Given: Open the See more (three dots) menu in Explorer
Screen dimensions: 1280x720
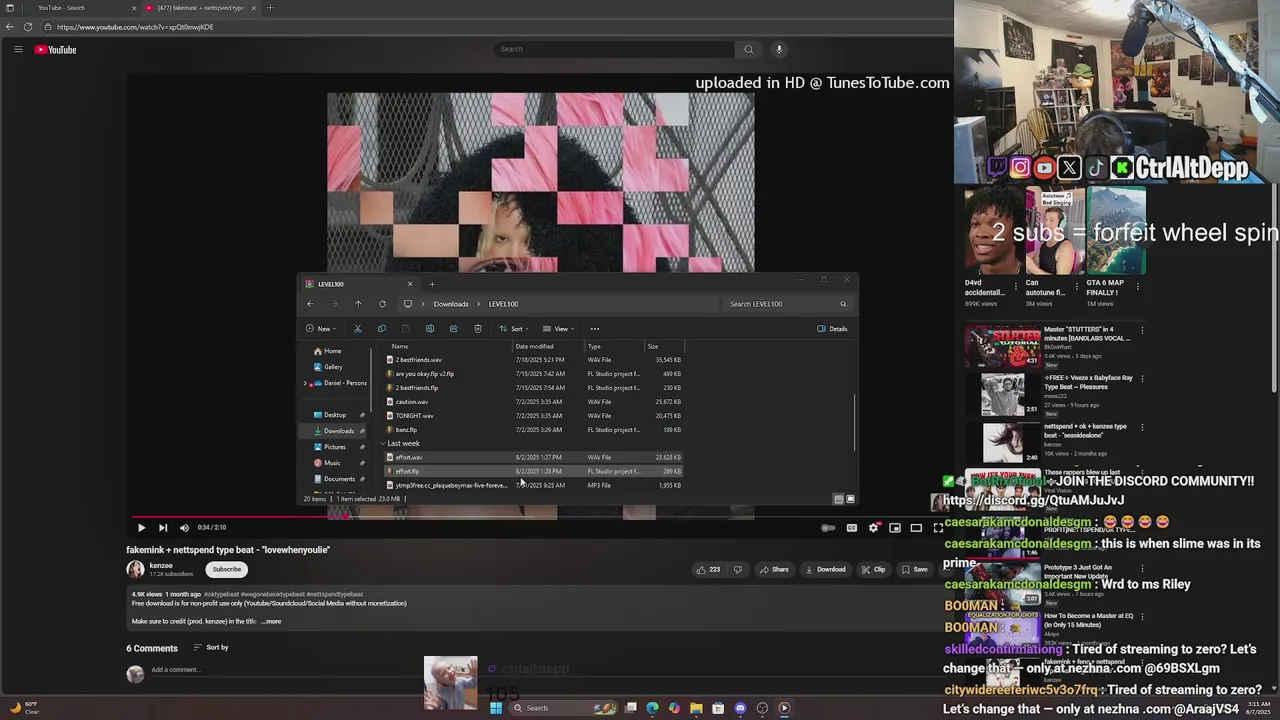Looking at the screenshot, I should pyautogui.click(x=595, y=329).
